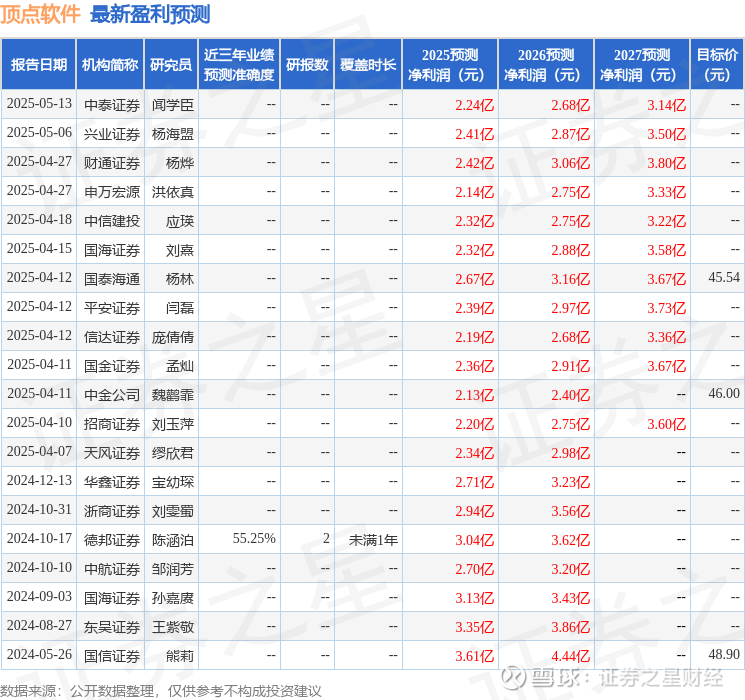Click the 2025预测净利润 column header
The height and width of the screenshot is (700, 745).
click(450, 64)
